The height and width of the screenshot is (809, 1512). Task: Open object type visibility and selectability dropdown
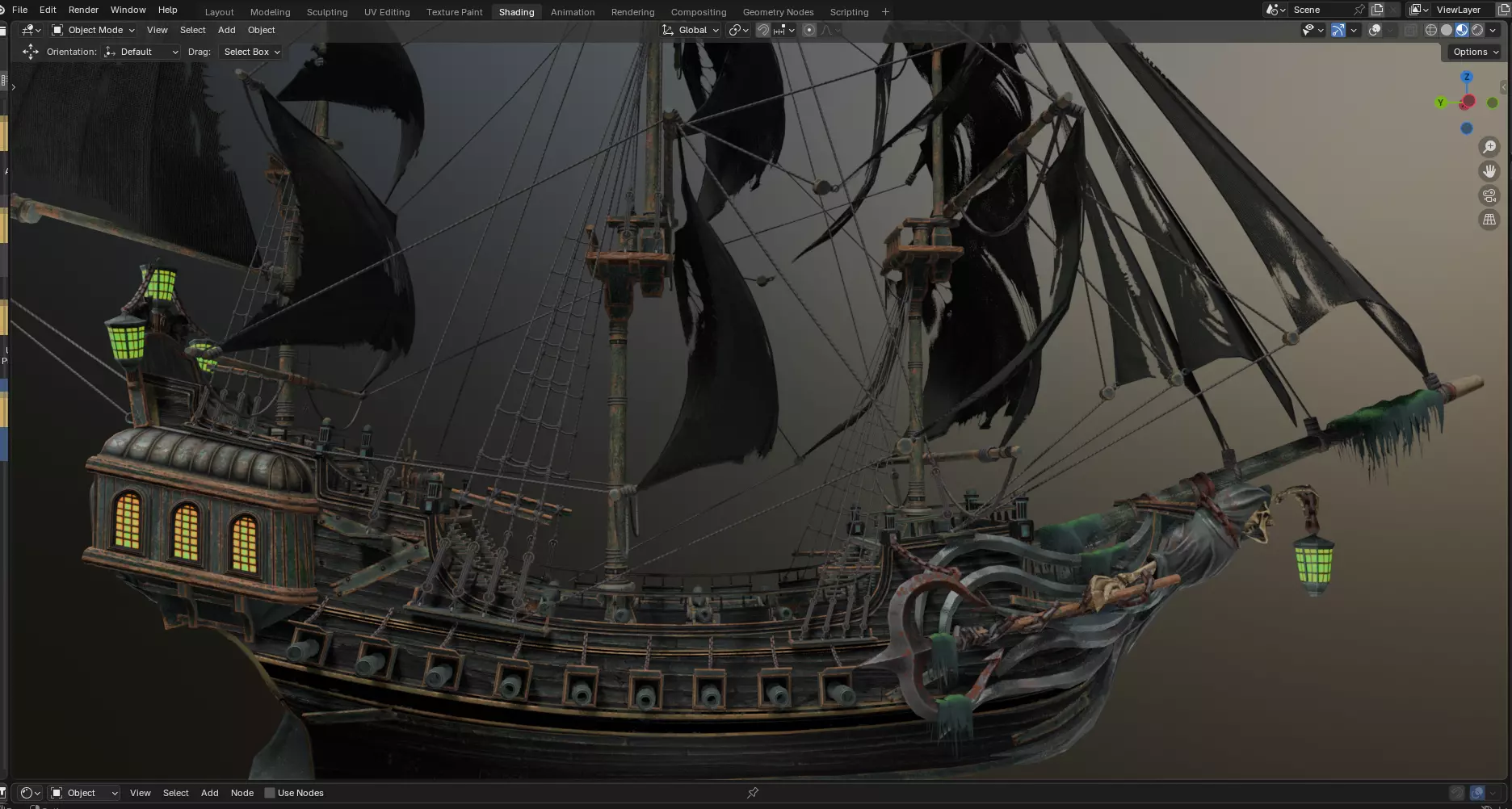coord(1312,30)
